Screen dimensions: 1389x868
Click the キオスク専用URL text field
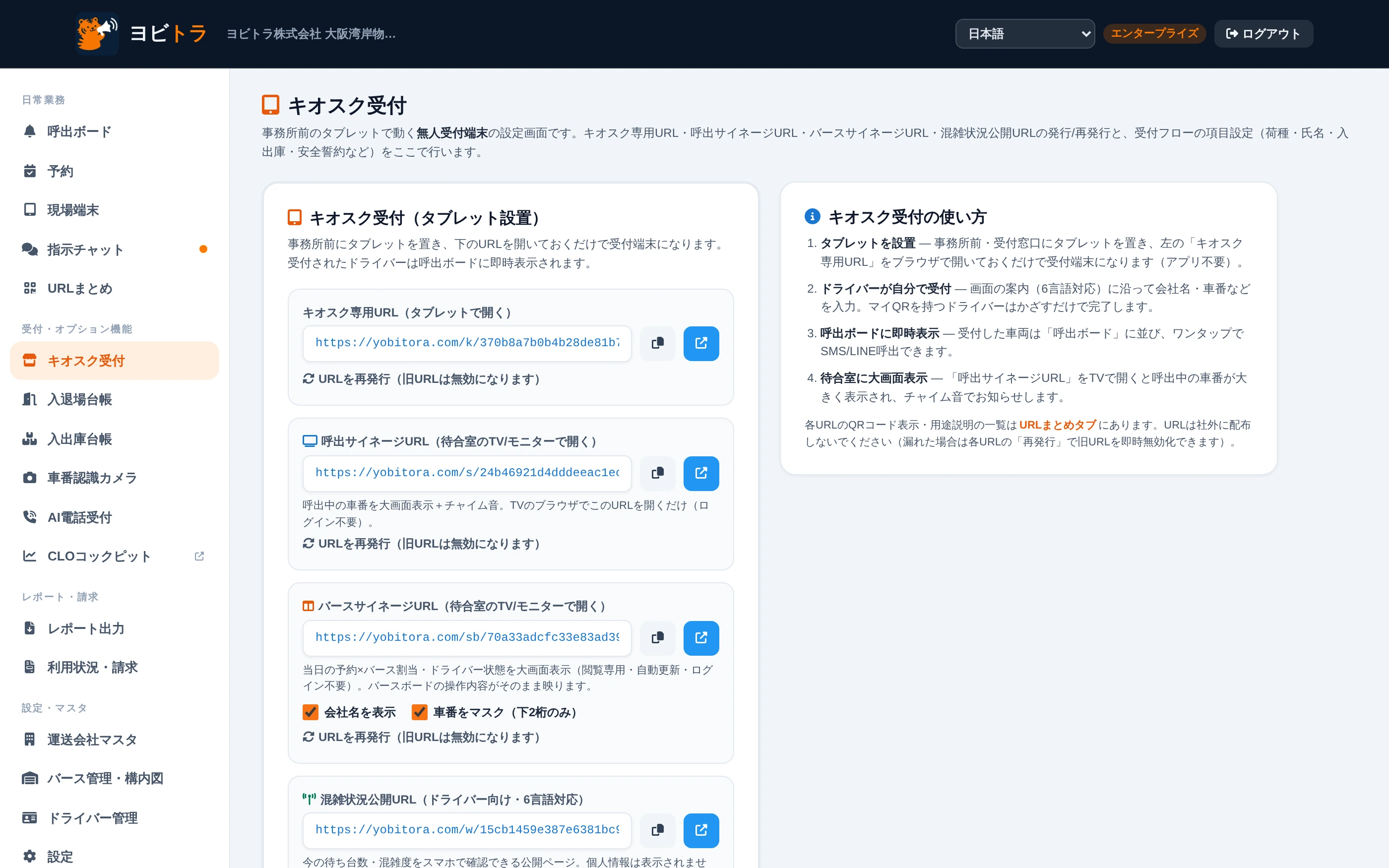click(467, 343)
